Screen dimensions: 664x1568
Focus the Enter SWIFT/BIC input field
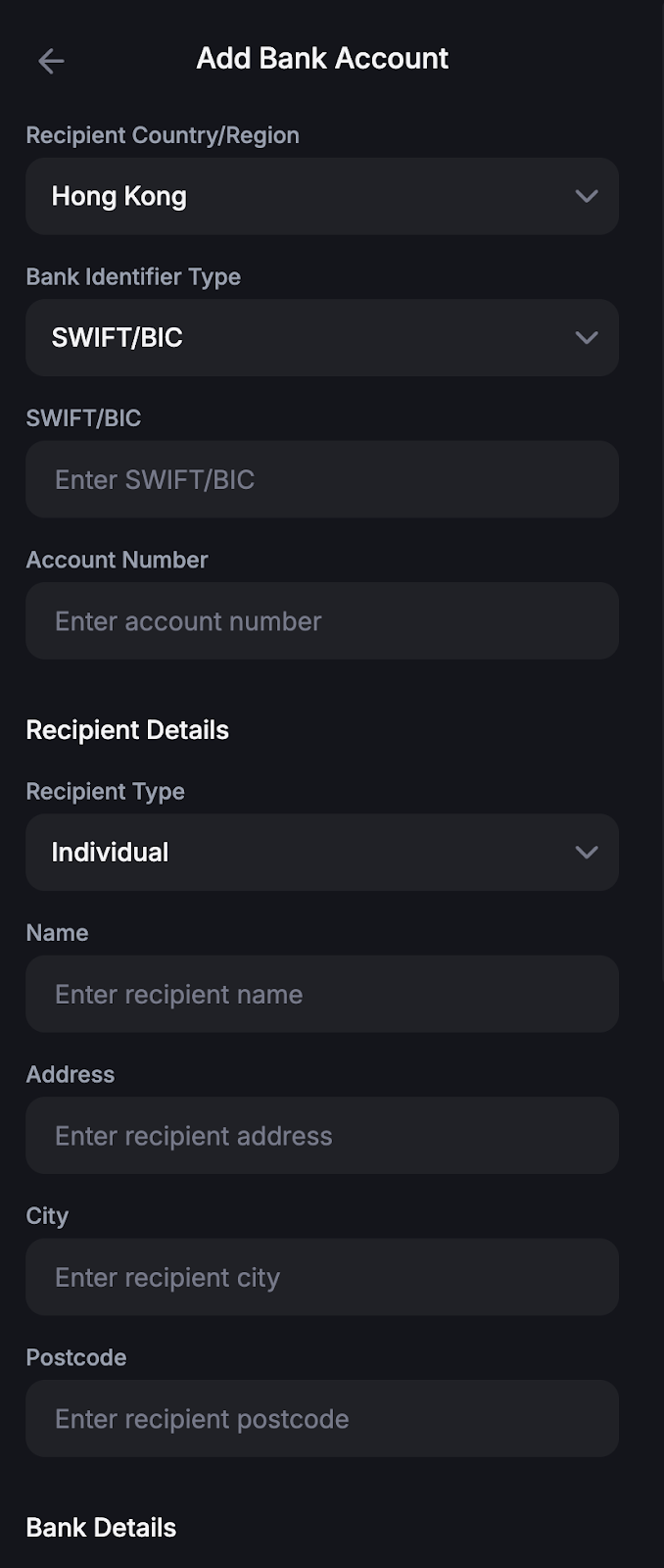pyautogui.click(x=321, y=479)
